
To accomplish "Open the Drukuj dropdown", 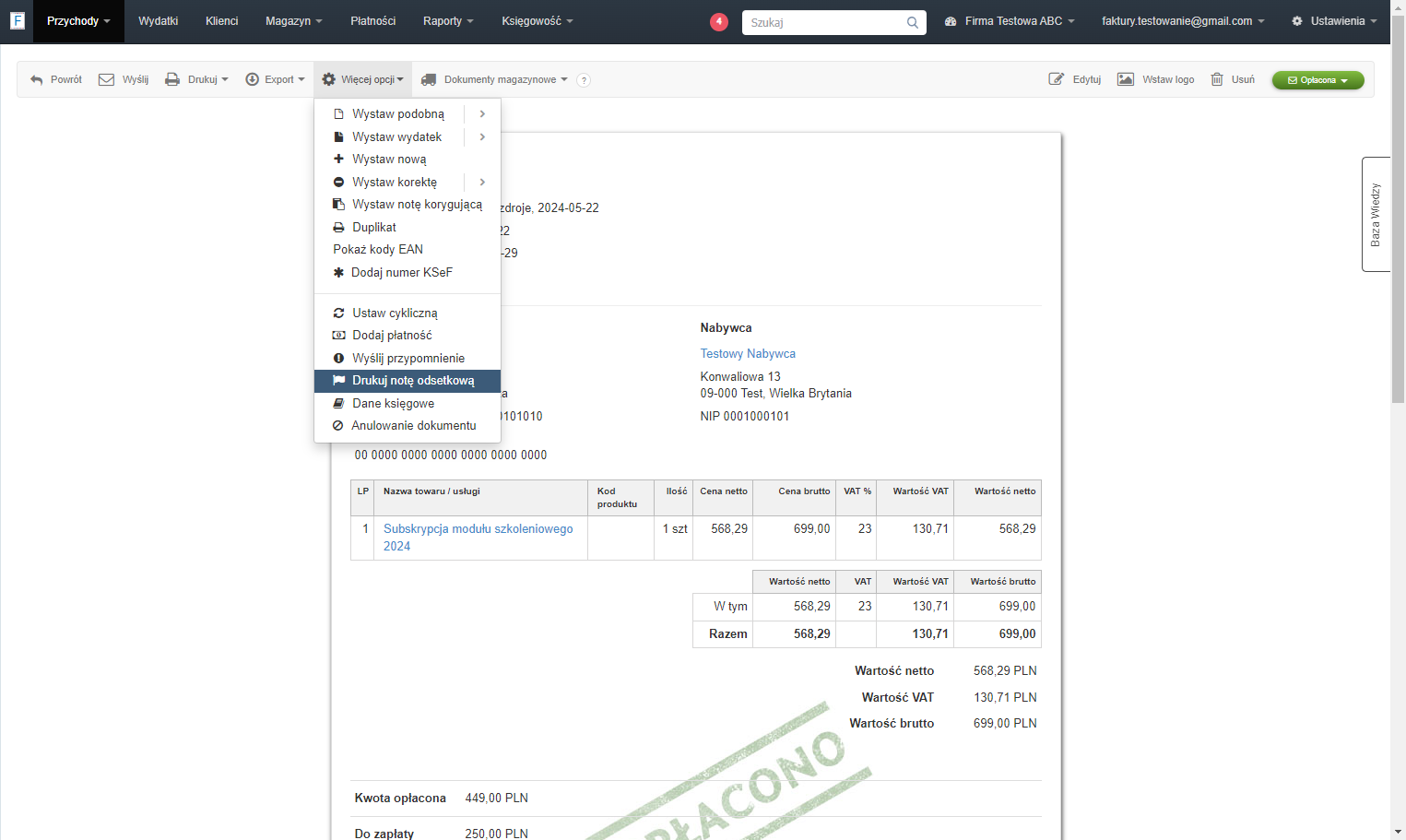I will [196, 79].
